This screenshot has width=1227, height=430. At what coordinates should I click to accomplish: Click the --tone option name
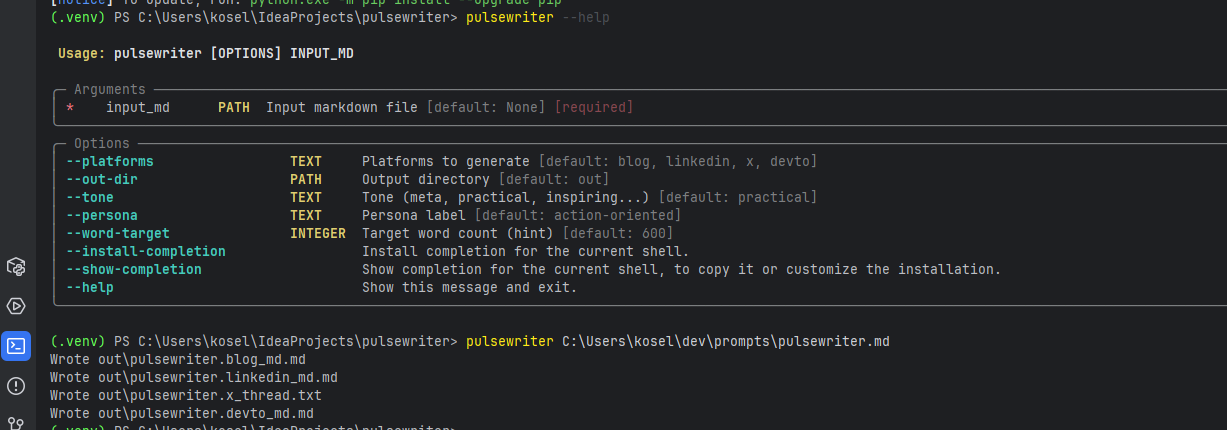pyautogui.click(x=90, y=197)
